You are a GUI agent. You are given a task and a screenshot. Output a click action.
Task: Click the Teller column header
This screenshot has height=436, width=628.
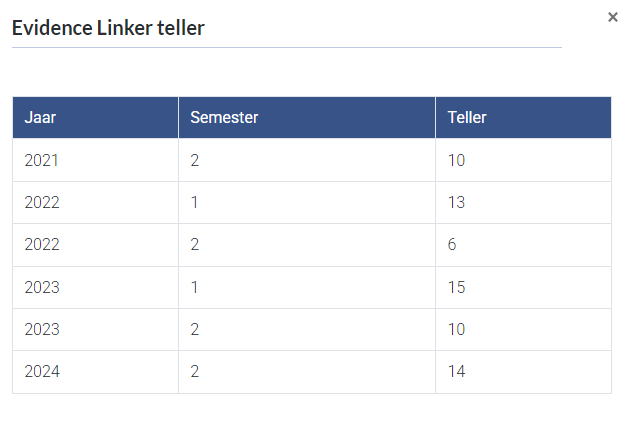467,118
